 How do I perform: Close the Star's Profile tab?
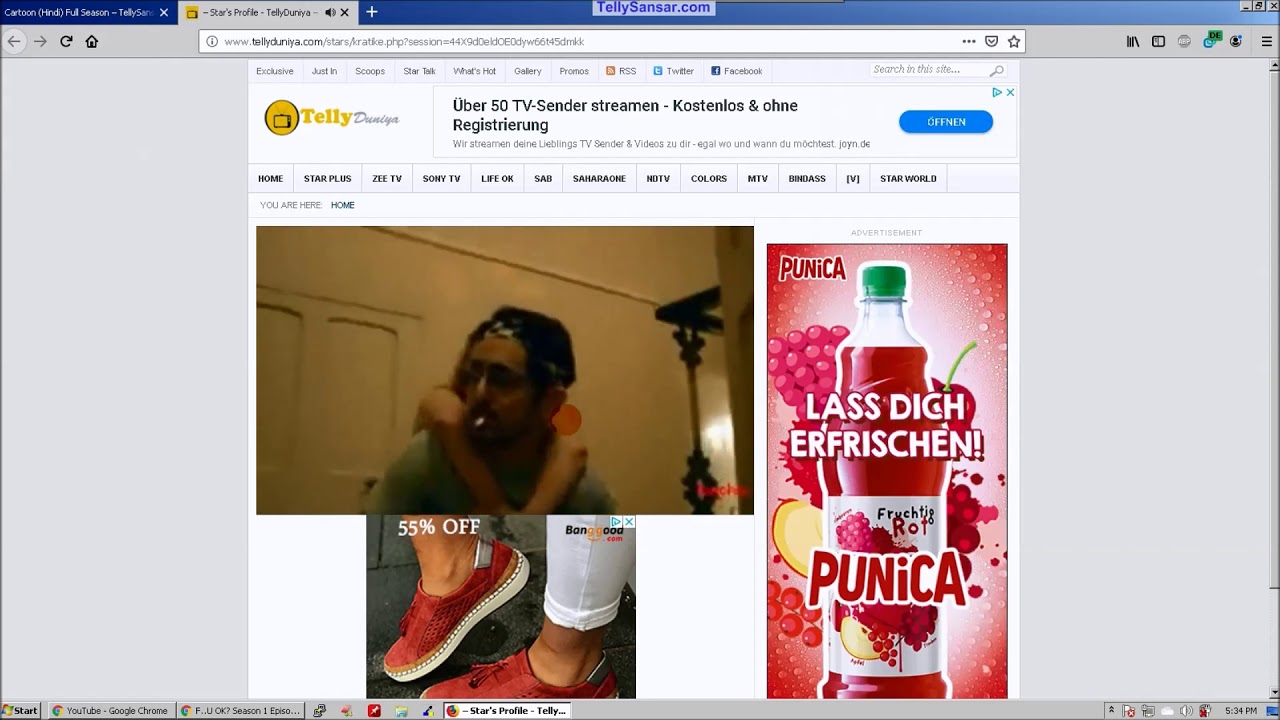(345, 12)
